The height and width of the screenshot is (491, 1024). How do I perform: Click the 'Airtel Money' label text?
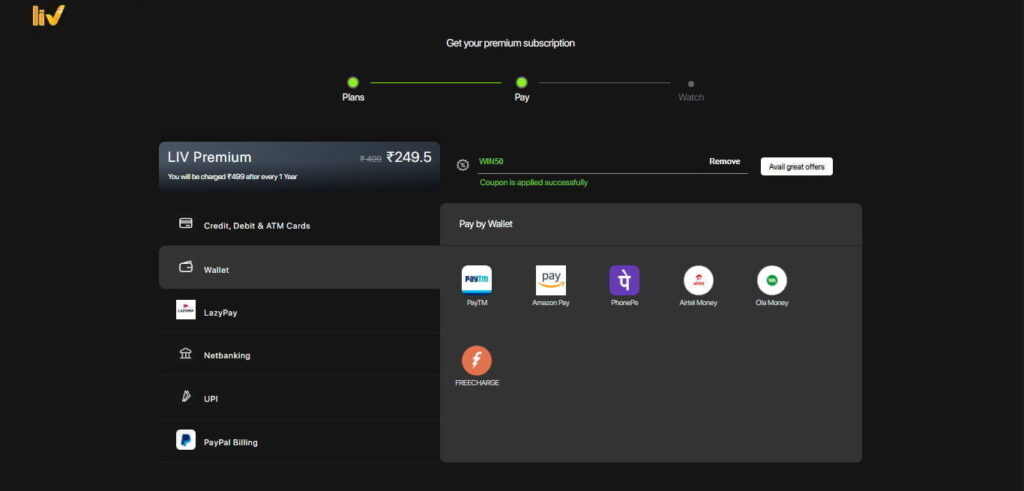click(x=698, y=303)
